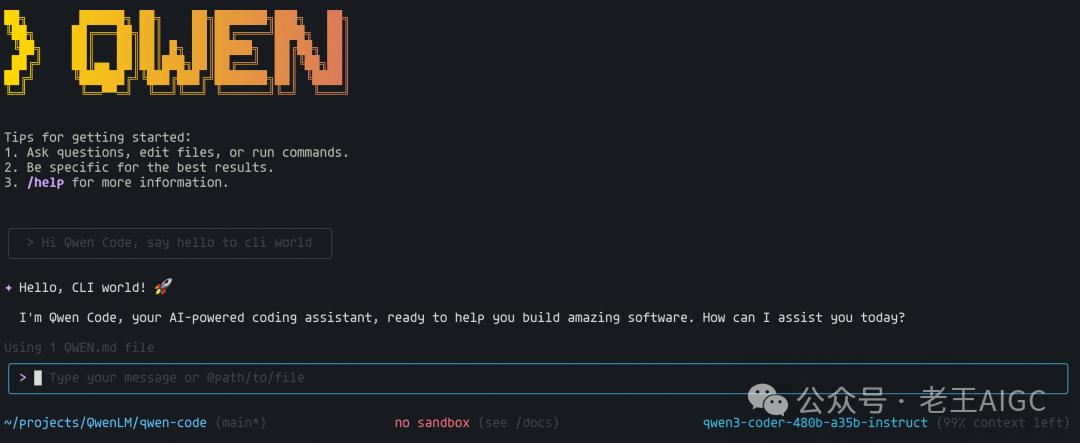
Task: Click the ~/projects/QwenLM/qwen-code path
Action: pos(105,422)
